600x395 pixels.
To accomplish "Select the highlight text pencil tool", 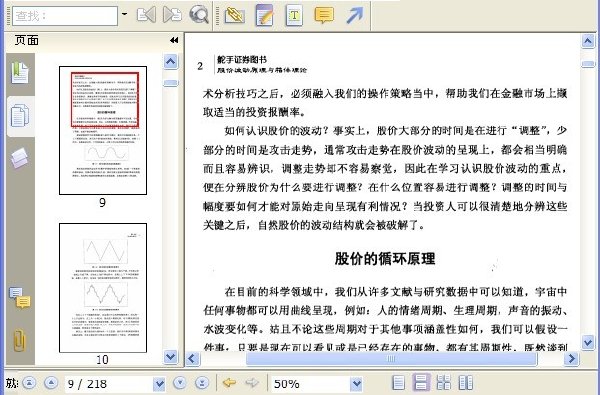I will pyautogui.click(x=264, y=15).
